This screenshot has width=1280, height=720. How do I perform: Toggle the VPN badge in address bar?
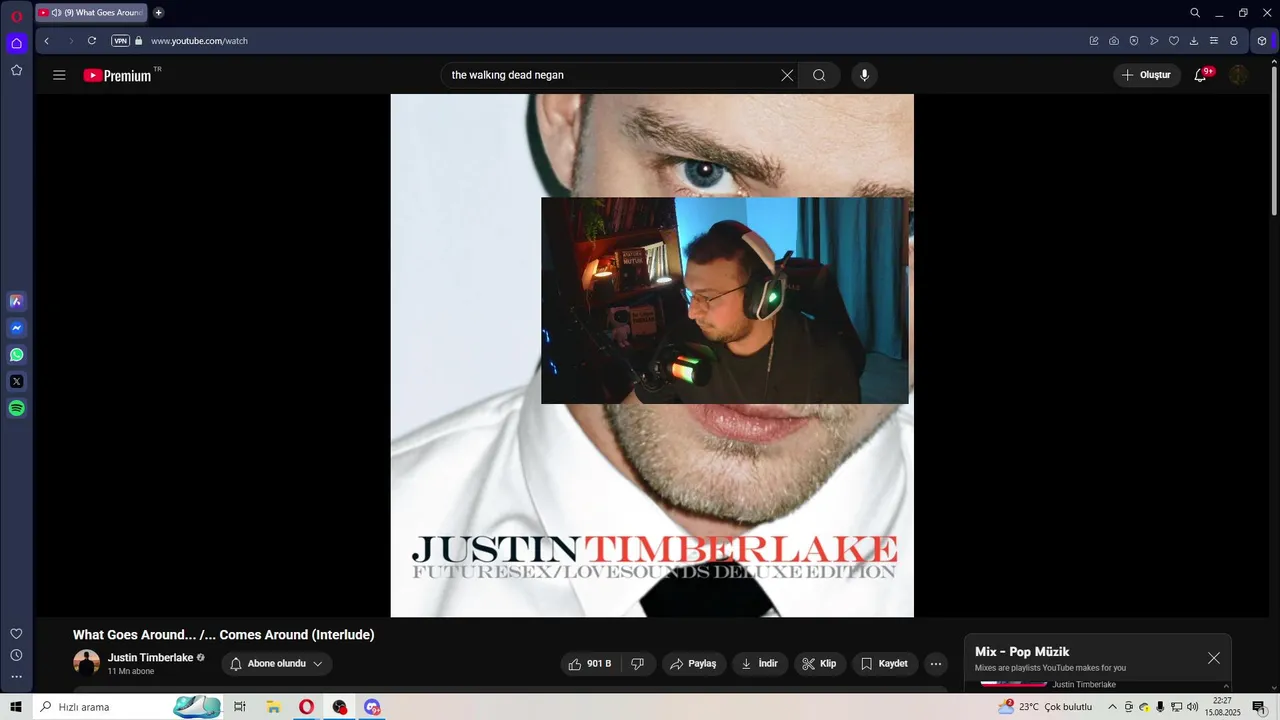point(120,41)
